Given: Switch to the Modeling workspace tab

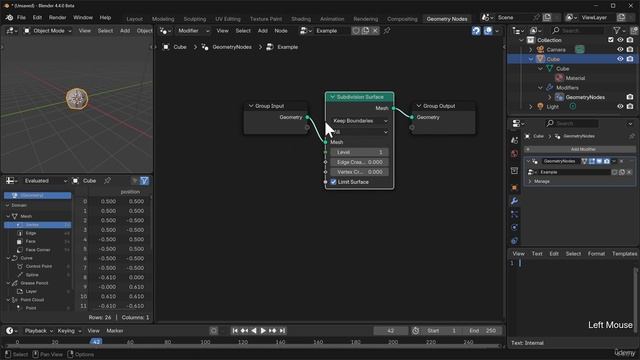Looking at the screenshot, I should coord(163,19).
